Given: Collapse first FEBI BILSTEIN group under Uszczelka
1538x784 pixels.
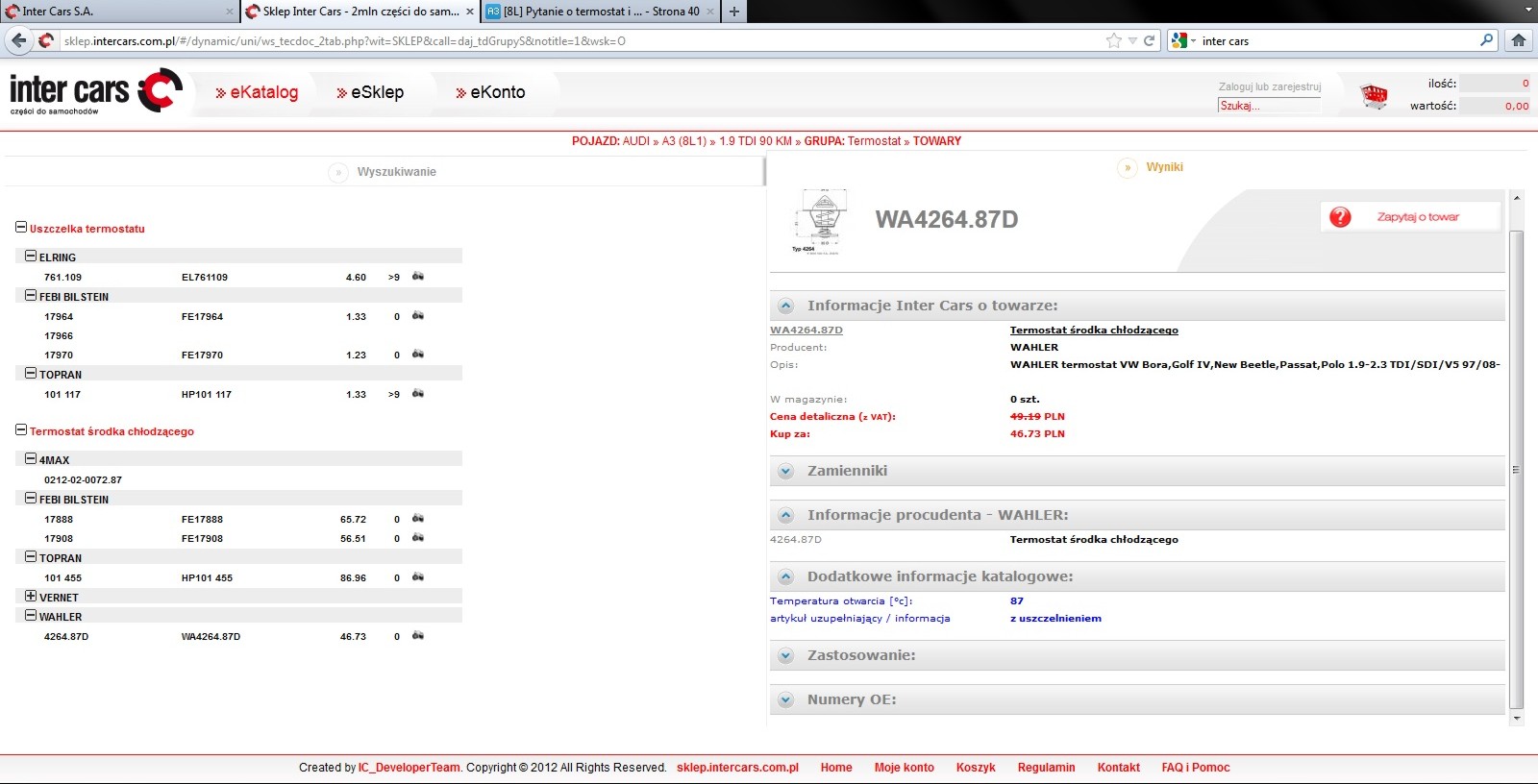Looking at the screenshot, I should pyautogui.click(x=31, y=296).
